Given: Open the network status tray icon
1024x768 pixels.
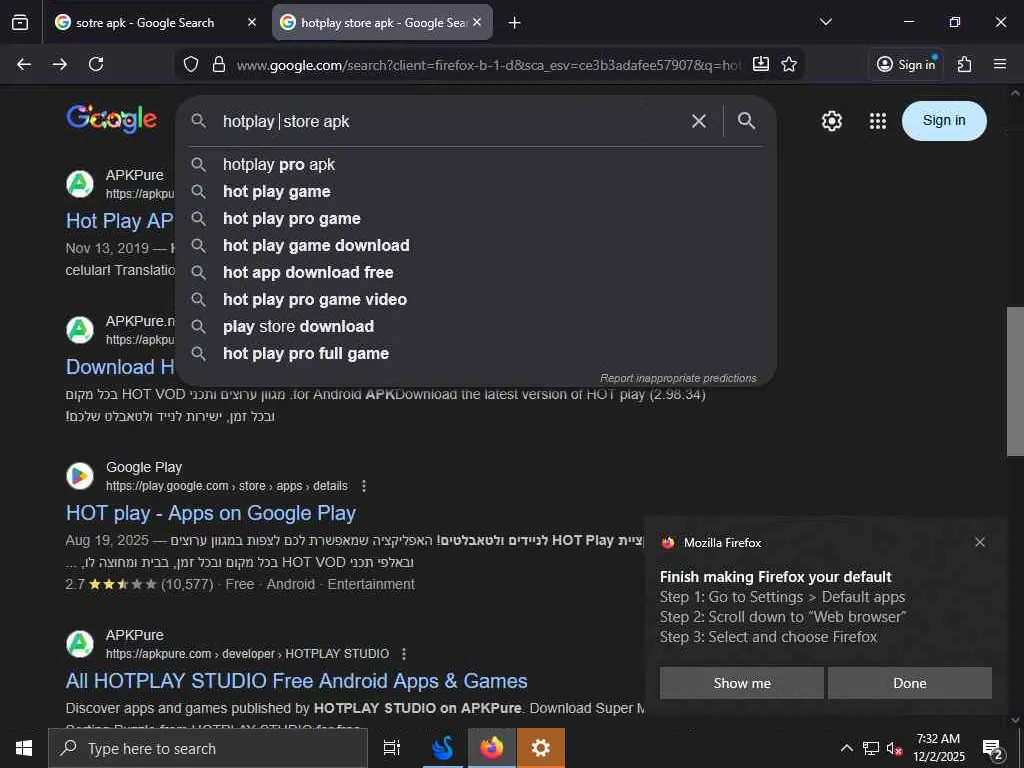Looking at the screenshot, I should click(871, 748).
